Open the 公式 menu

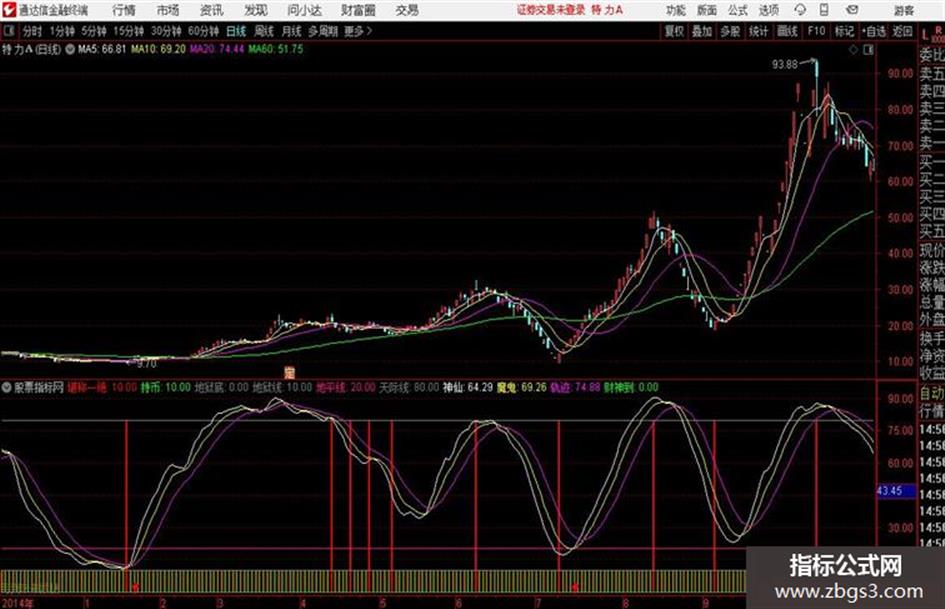point(737,10)
